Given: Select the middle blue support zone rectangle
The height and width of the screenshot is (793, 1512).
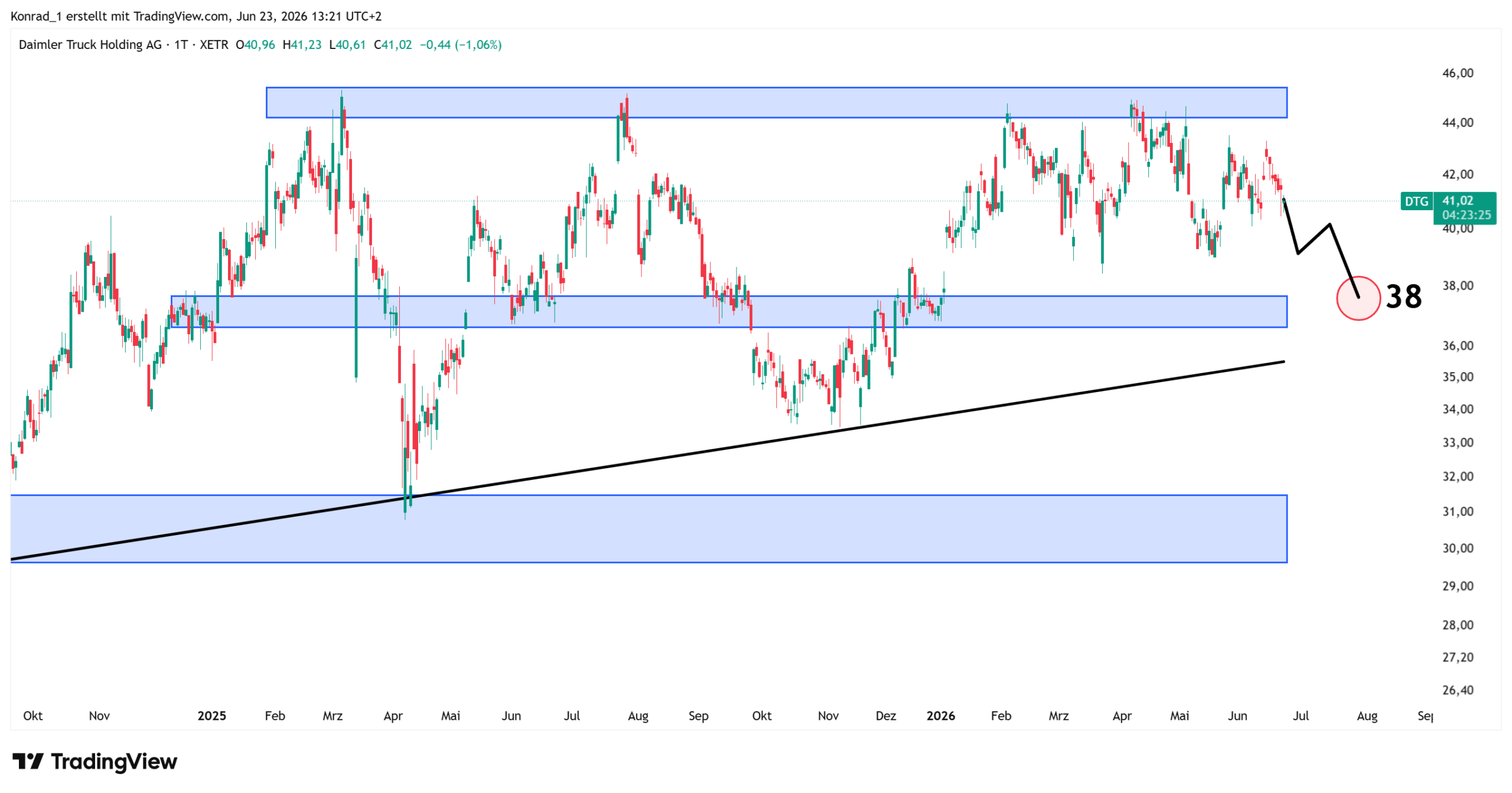Looking at the screenshot, I should point(728,311).
